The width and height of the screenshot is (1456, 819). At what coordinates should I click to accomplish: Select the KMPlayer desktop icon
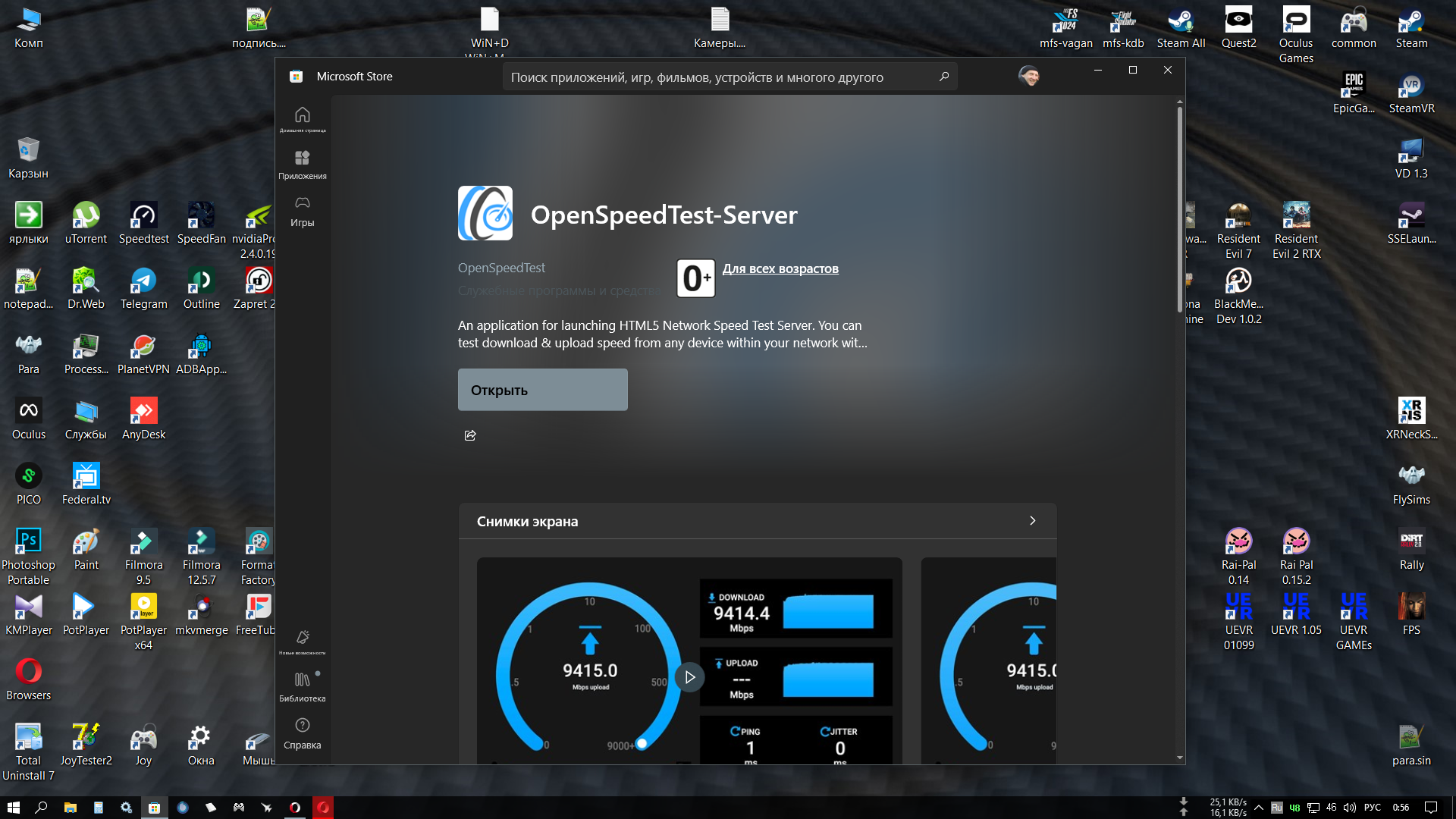point(28,615)
